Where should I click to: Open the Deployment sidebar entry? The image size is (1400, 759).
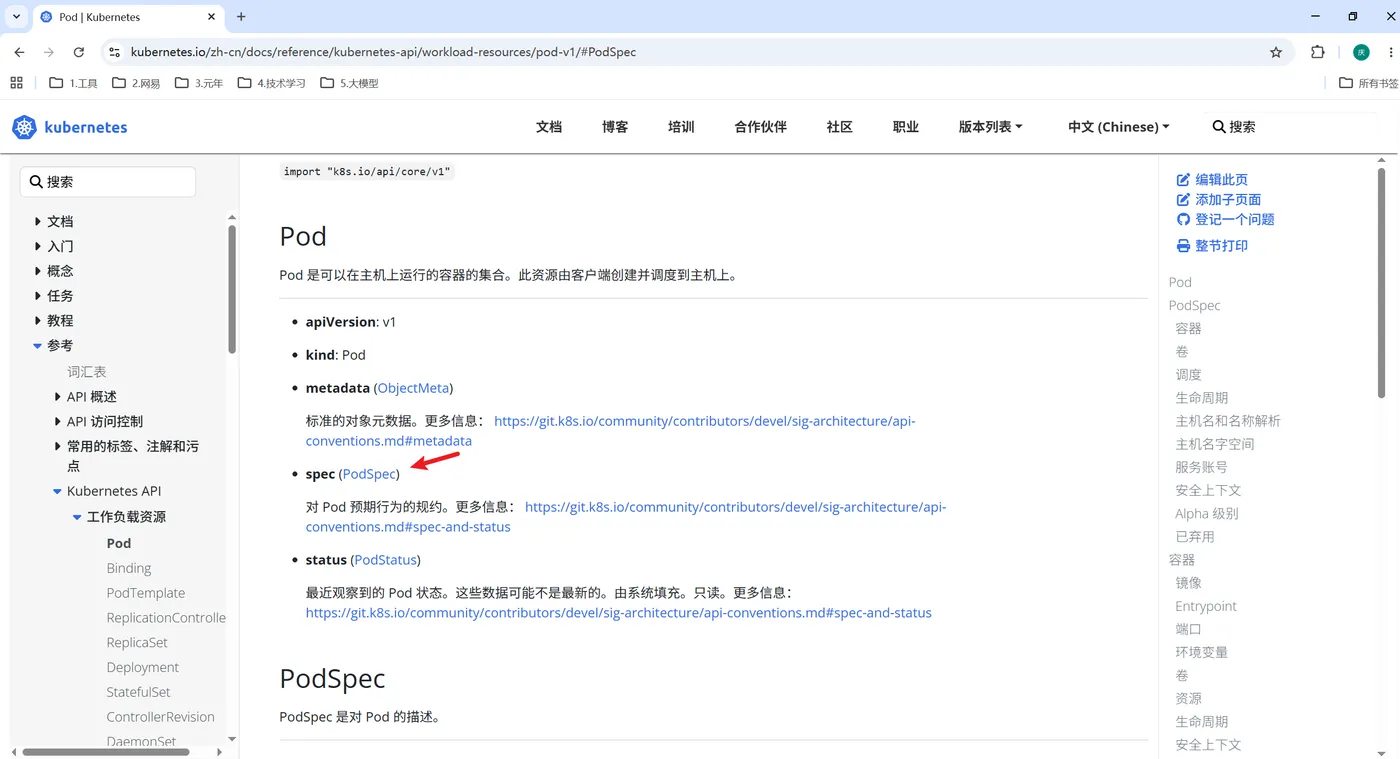pyautogui.click(x=143, y=667)
